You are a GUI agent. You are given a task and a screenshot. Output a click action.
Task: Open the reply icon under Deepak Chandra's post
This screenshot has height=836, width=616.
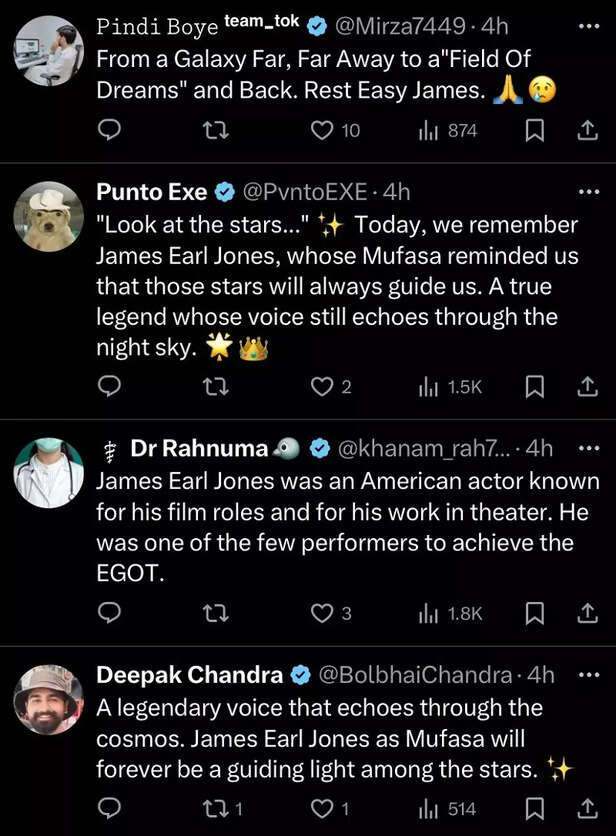[109, 808]
